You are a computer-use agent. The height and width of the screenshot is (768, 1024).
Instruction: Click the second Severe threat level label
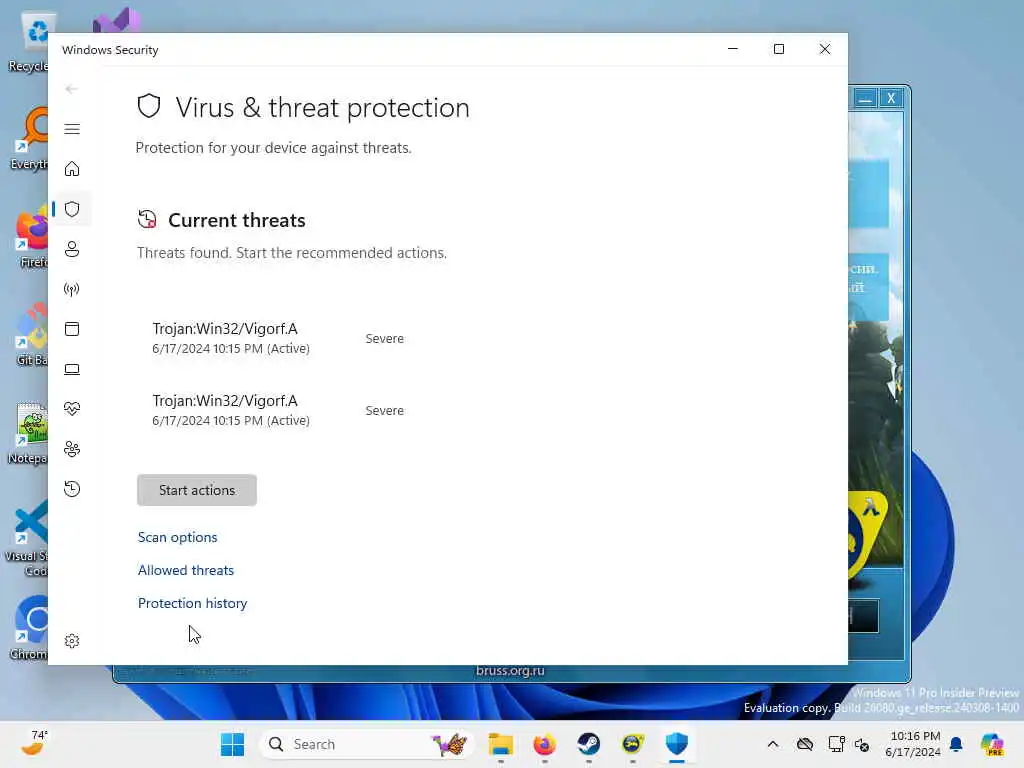[x=385, y=411]
